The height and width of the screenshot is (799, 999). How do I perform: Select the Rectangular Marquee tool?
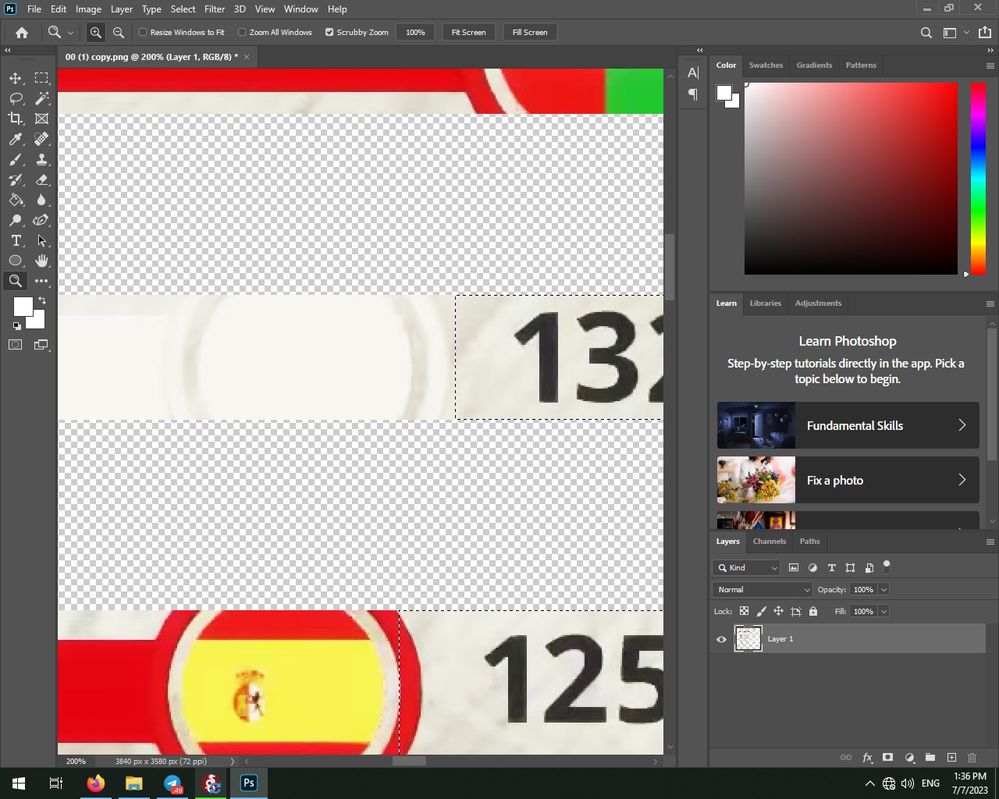[41, 78]
